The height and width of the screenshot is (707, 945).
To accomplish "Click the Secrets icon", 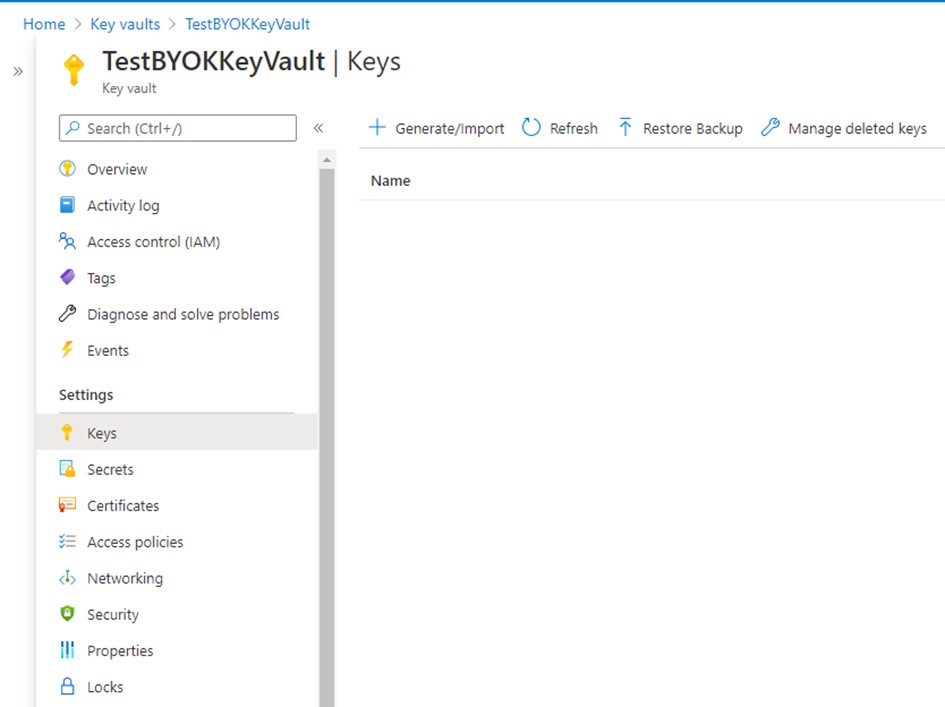I will tap(68, 469).
